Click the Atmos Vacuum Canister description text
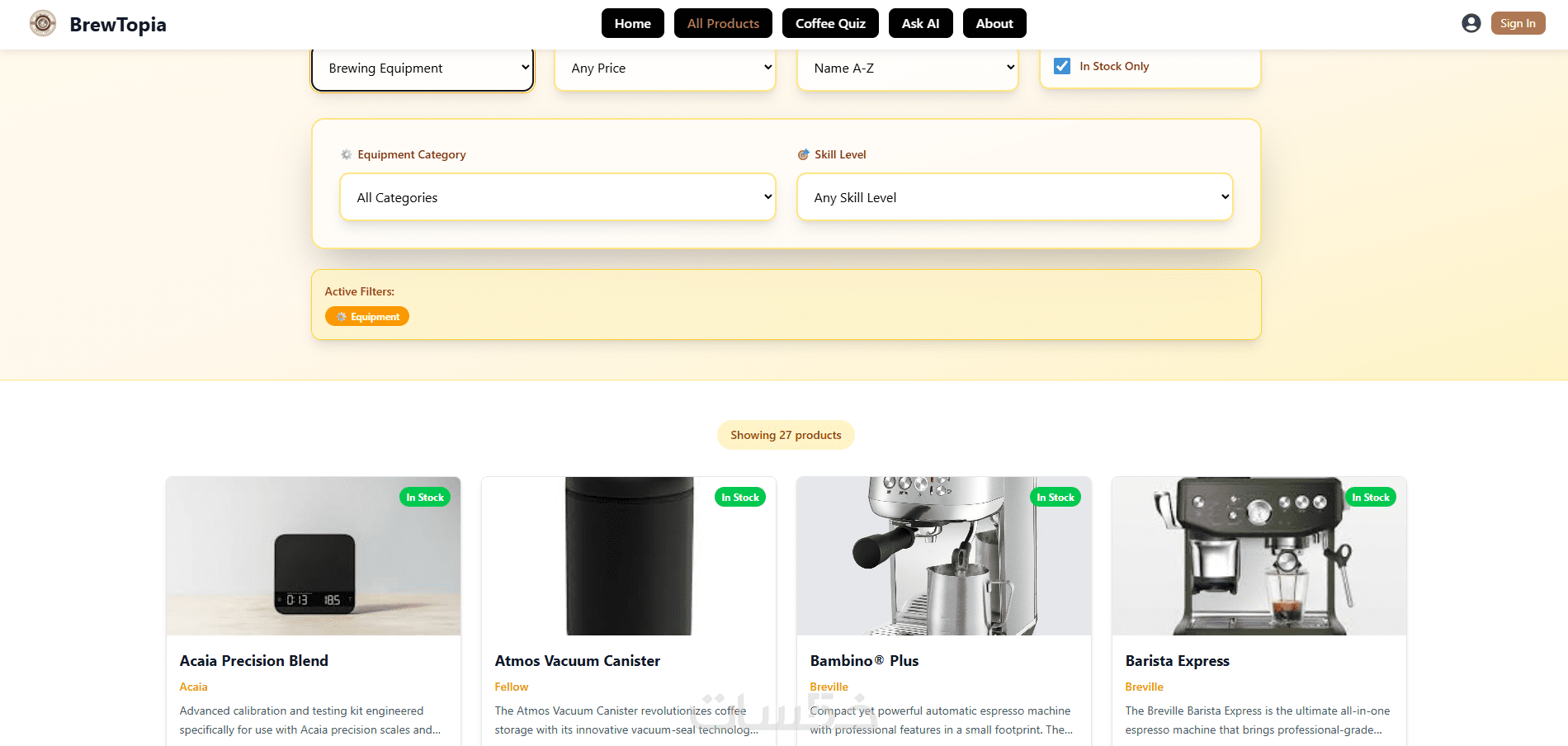1568x746 pixels. (626, 720)
